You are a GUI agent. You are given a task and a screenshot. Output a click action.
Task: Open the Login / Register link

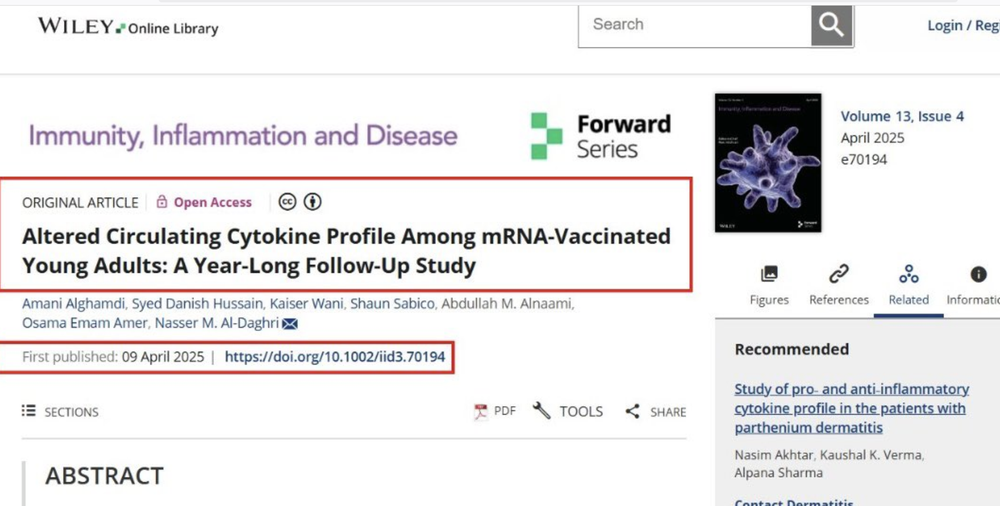(x=963, y=26)
